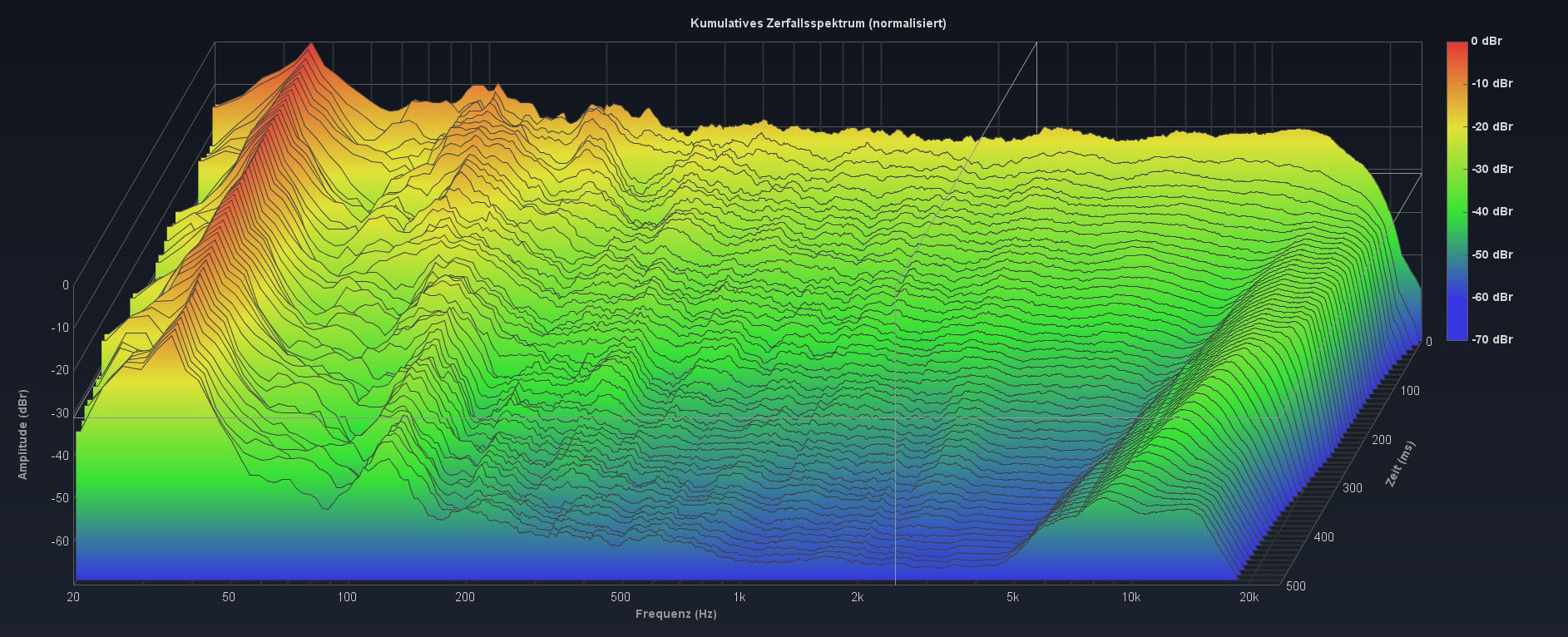
Task: Click the 1k frequency tick label
Action: 739,597
